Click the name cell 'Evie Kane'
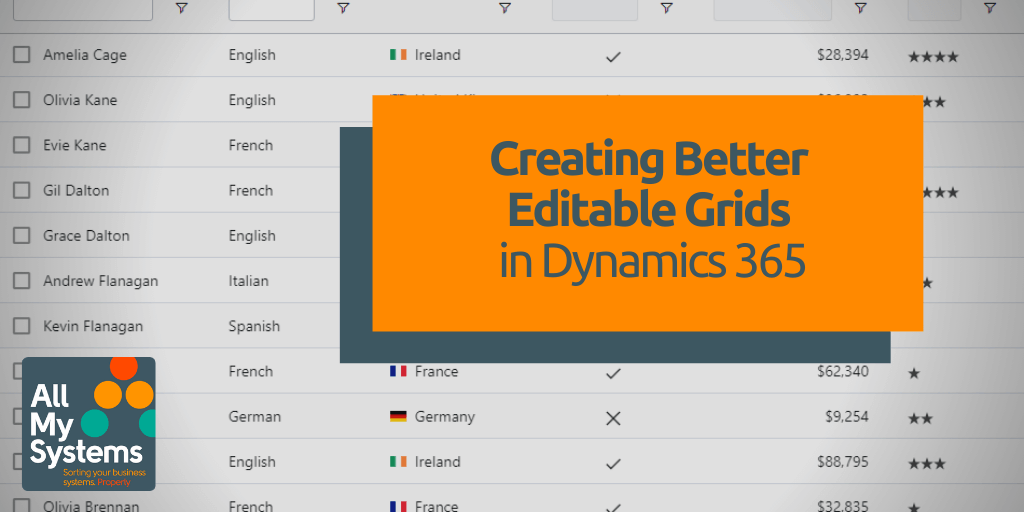This screenshot has width=1024, height=512. pyautogui.click(x=74, y=145)
